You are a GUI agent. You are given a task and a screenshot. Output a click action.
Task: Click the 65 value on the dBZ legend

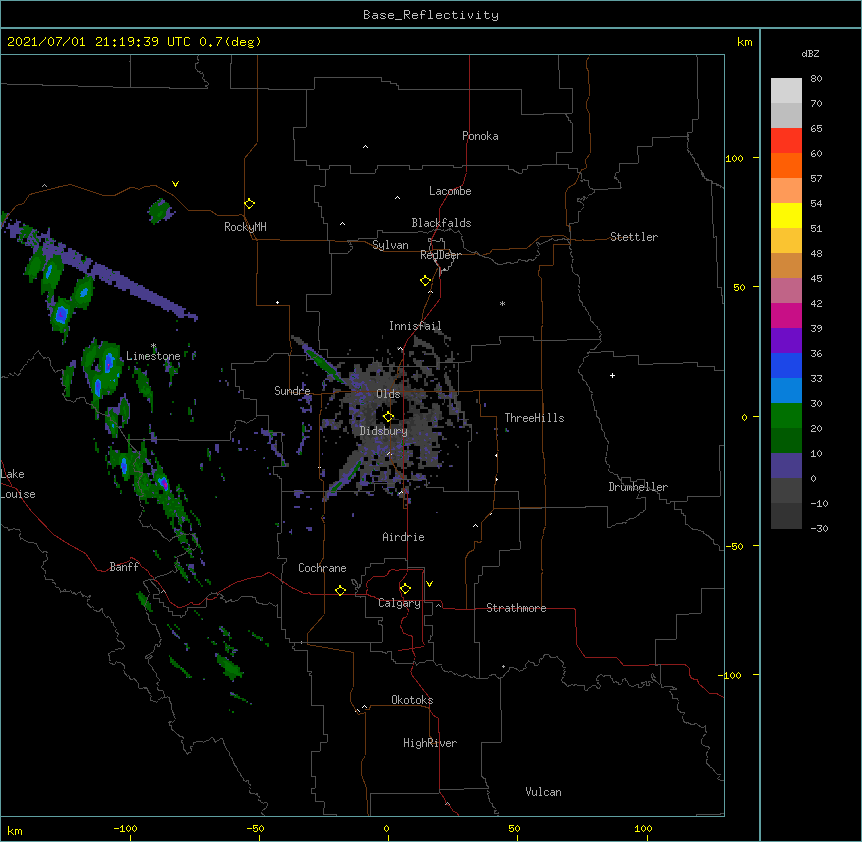point(816,129)
